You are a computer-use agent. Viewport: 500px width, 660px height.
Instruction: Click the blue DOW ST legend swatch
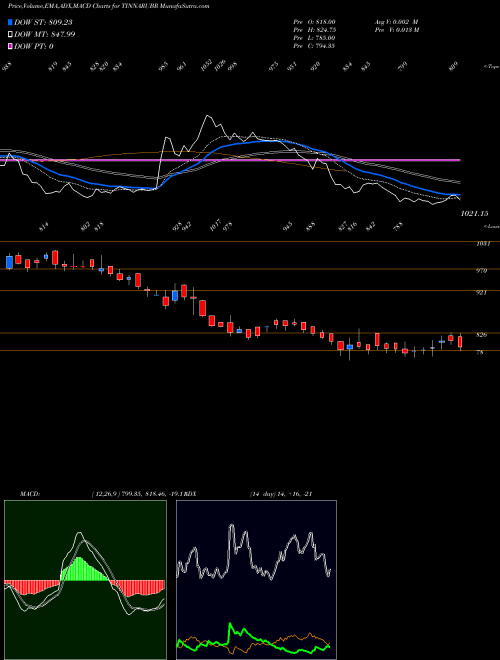10,22
